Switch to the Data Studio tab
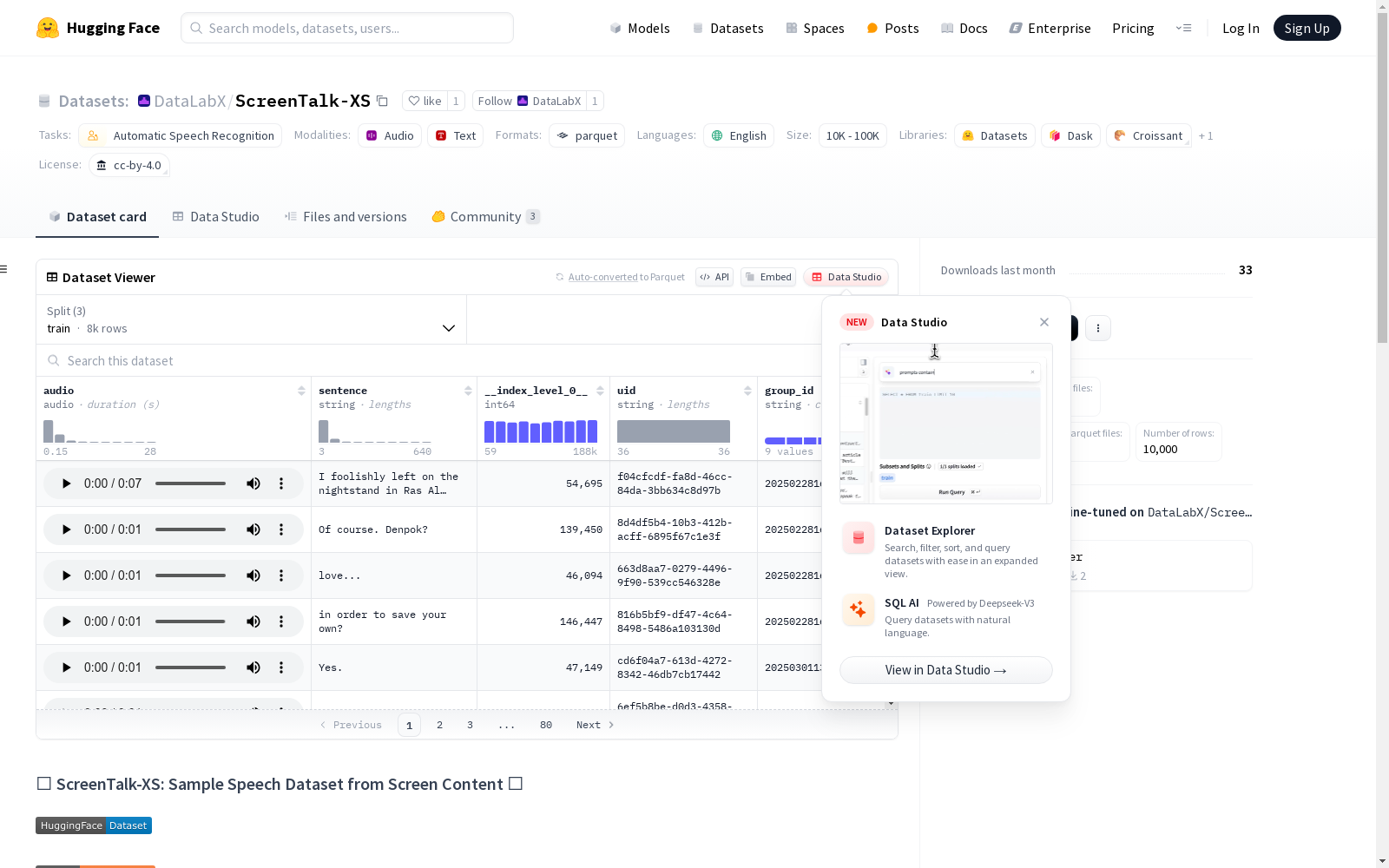Image resolution: width=1389 pixels, height=868 pixels. tap(216, 217)
